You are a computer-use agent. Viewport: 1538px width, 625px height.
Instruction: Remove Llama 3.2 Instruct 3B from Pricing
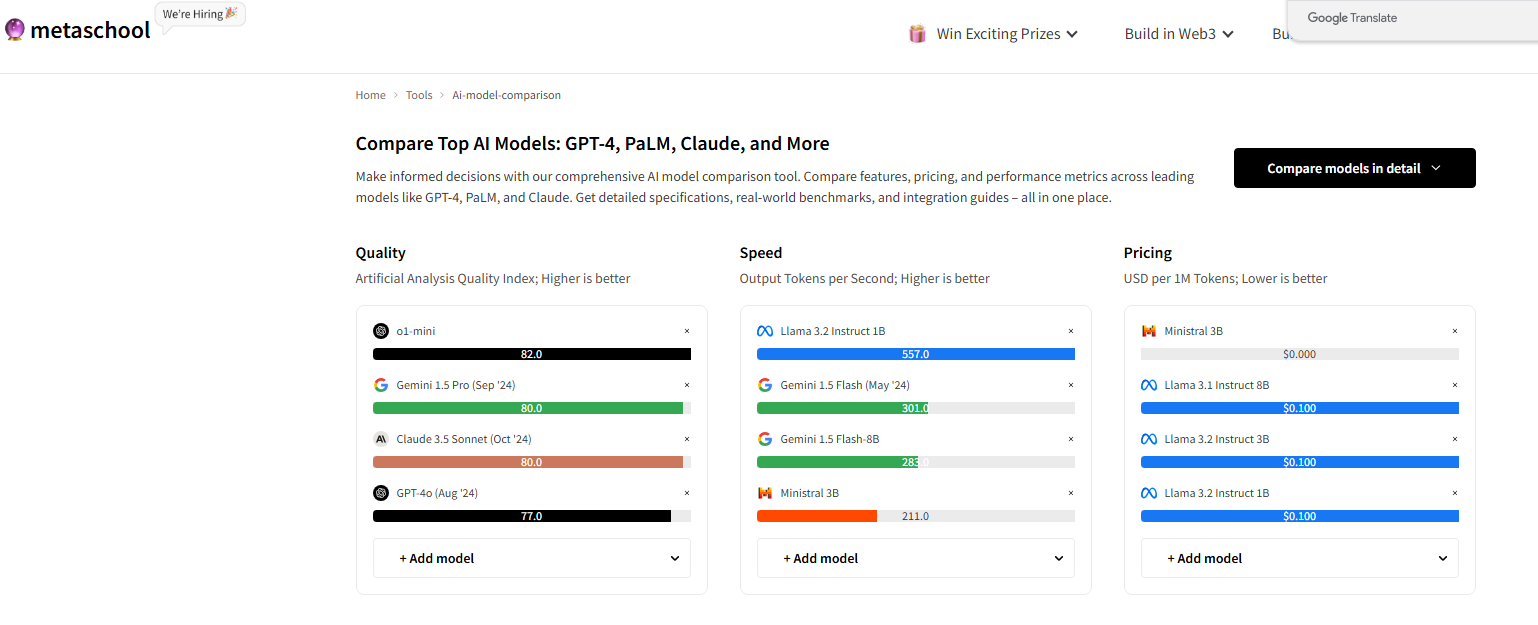[x=1455, y=439]
